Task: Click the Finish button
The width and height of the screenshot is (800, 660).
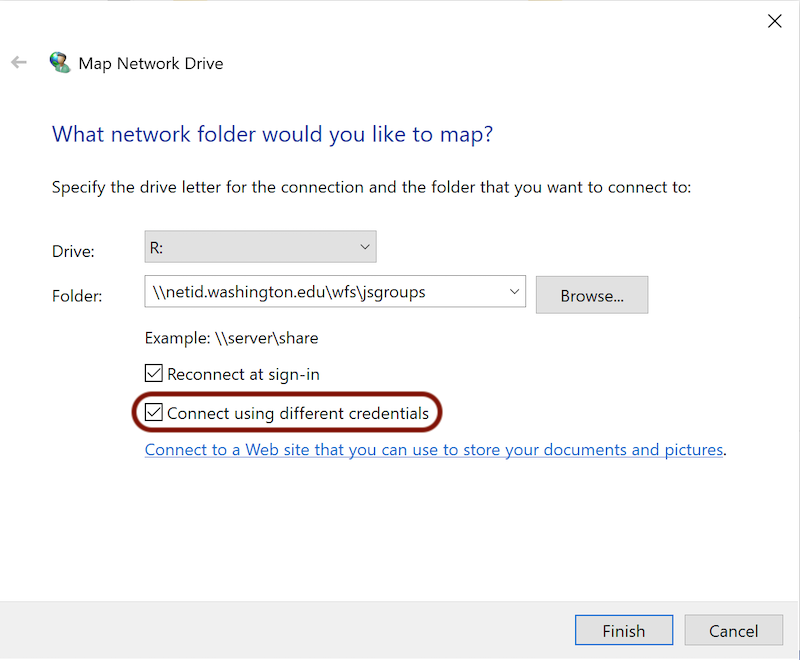Action: 623,630
